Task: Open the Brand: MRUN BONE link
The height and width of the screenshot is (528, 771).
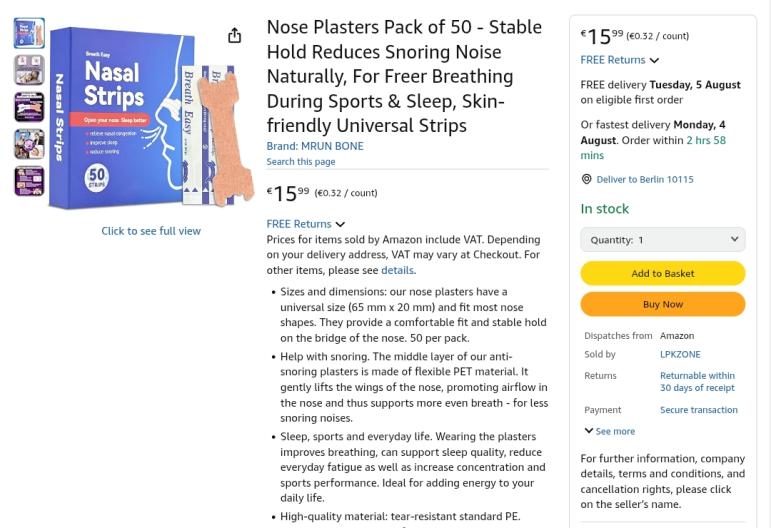Action: pos(315,146)
